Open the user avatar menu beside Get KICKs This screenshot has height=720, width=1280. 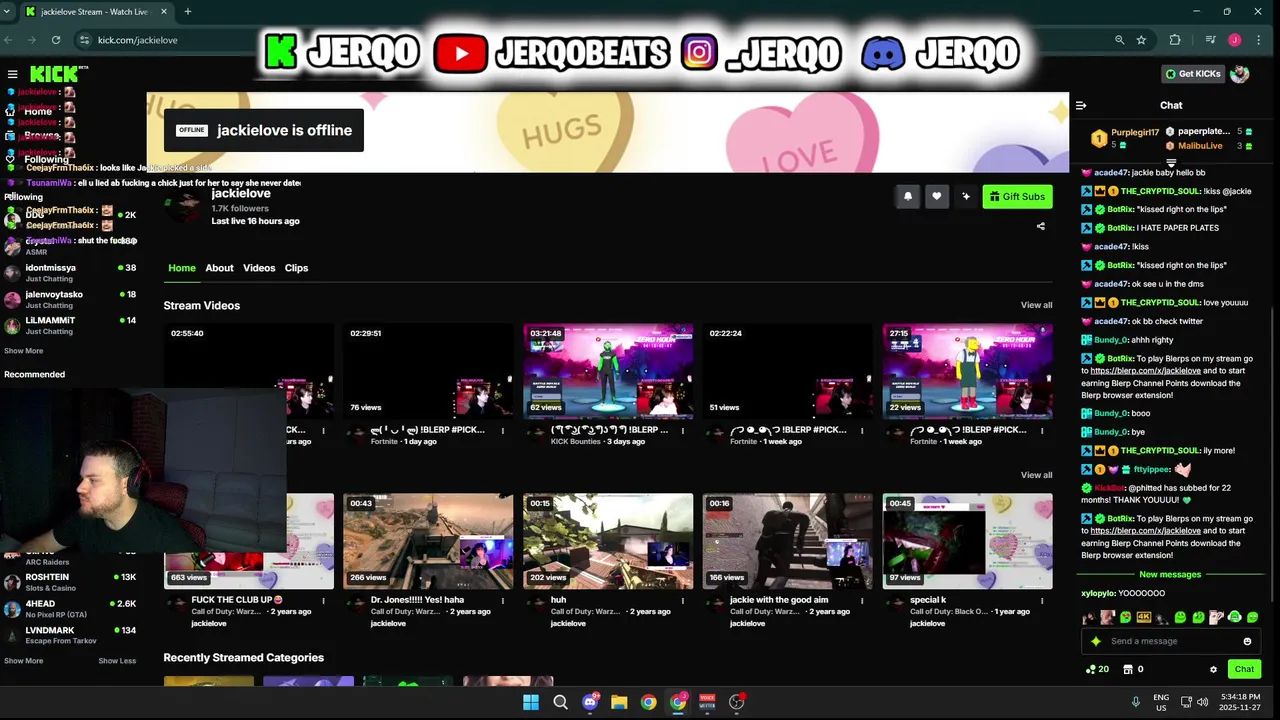[x=1240, y=74]
